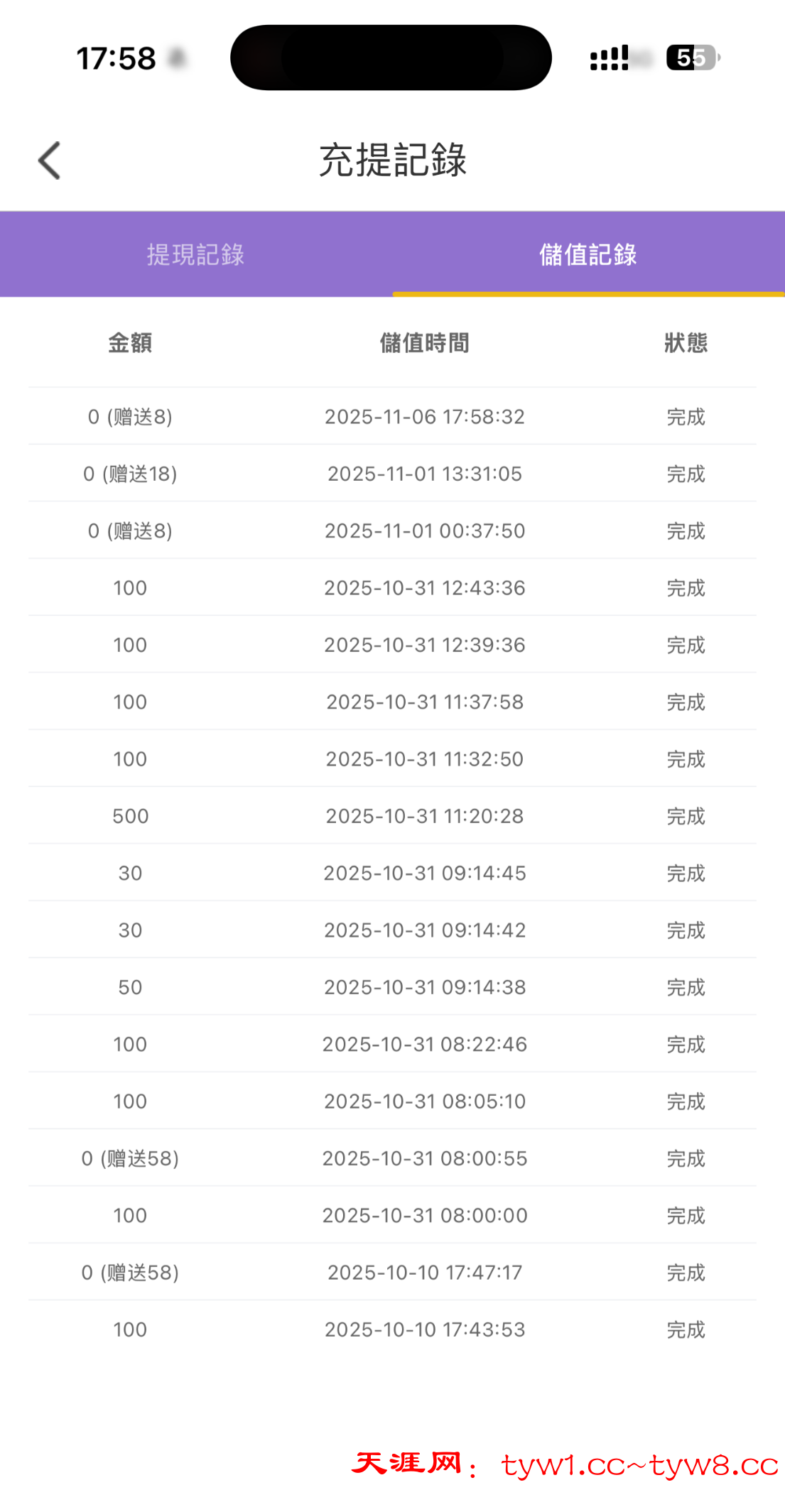Screen dimensions: 785x1512
Task: Tap the last record 2025-10-10 17:43:53
Action: [x=424, y=1329]
